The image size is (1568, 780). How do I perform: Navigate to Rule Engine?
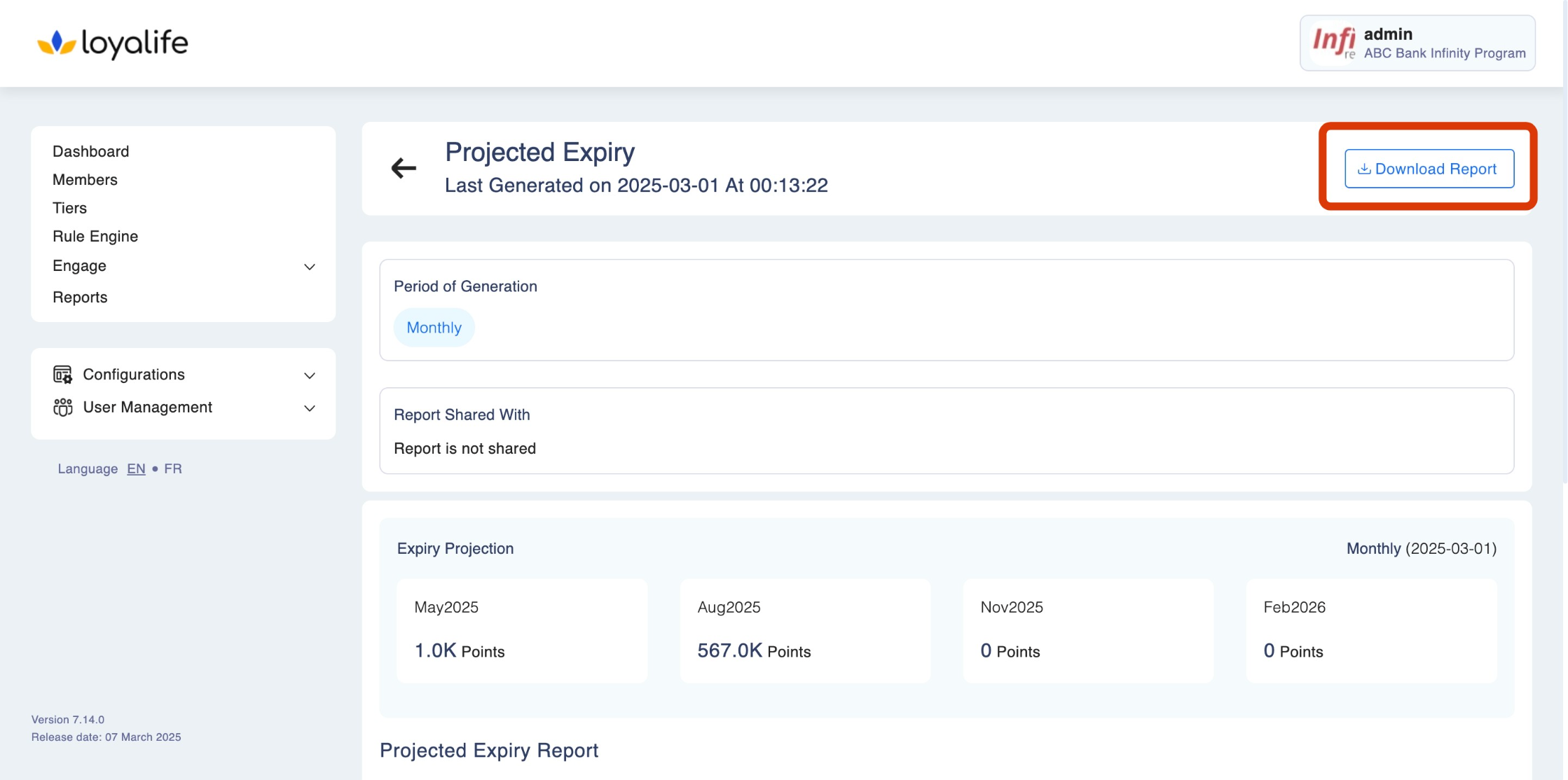point(95,236)
